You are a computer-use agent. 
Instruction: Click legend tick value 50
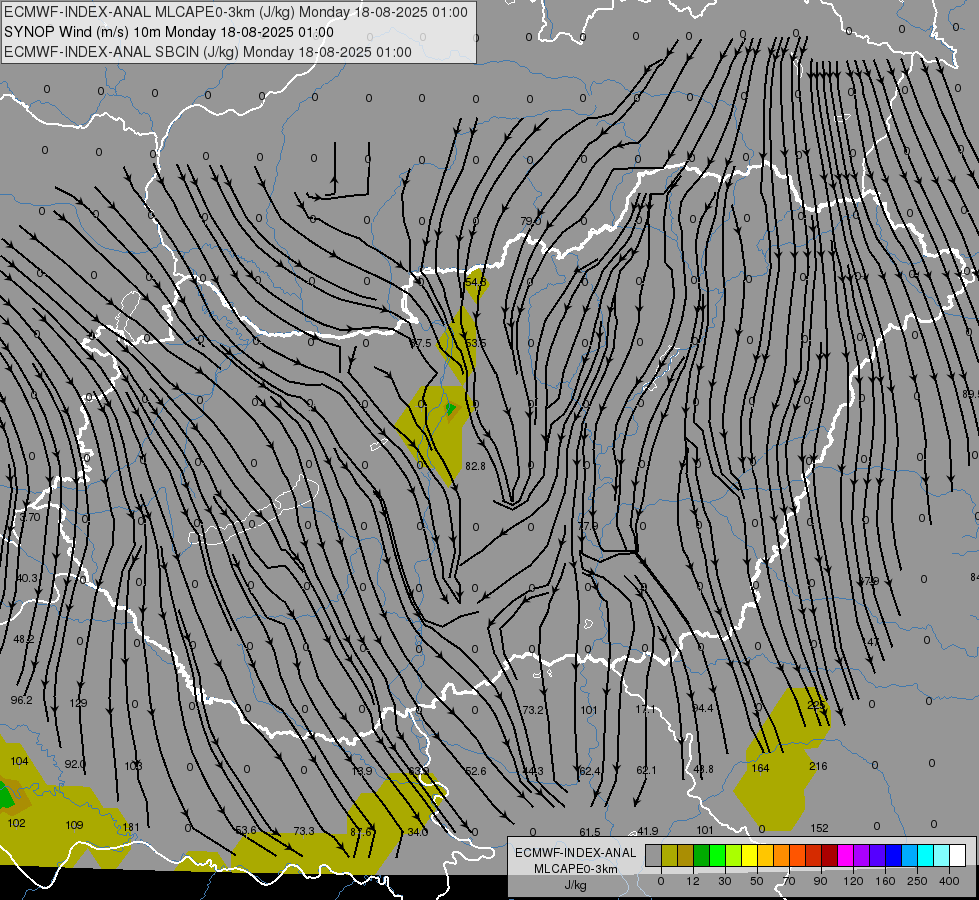click(757, 881)
